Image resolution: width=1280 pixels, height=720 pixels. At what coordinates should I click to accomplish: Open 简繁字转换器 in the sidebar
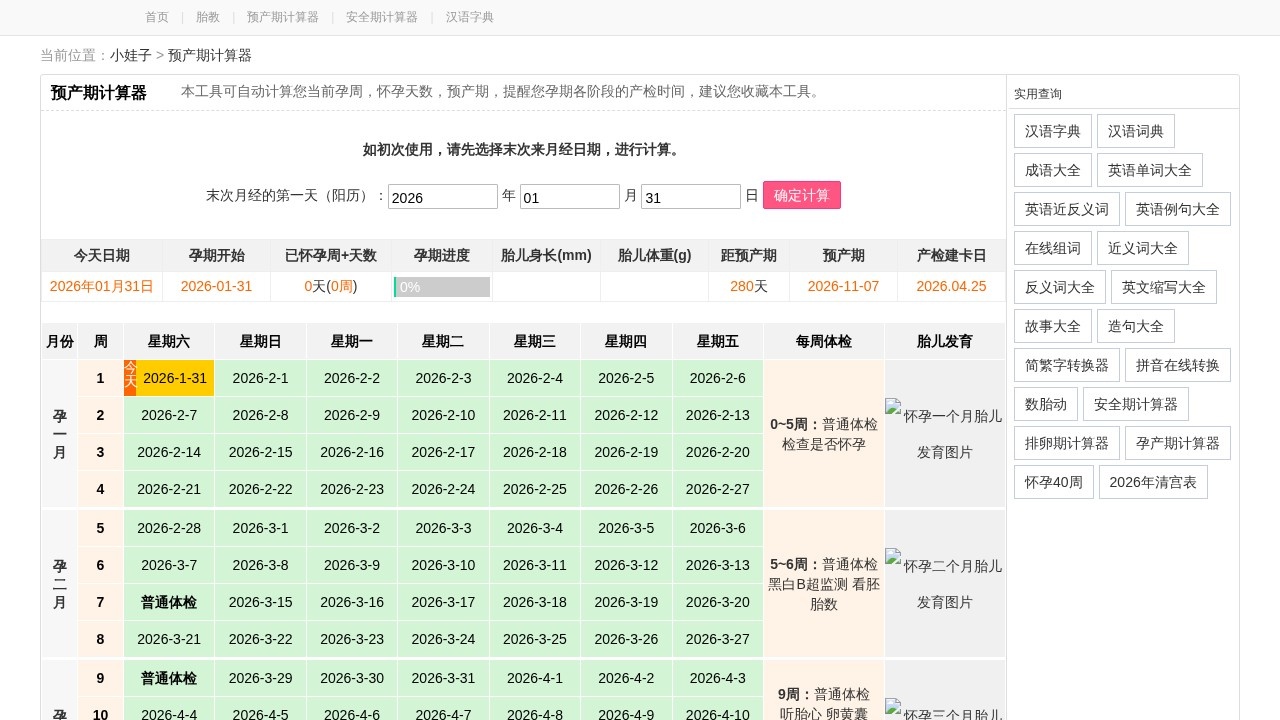(x=1066, y=365)
